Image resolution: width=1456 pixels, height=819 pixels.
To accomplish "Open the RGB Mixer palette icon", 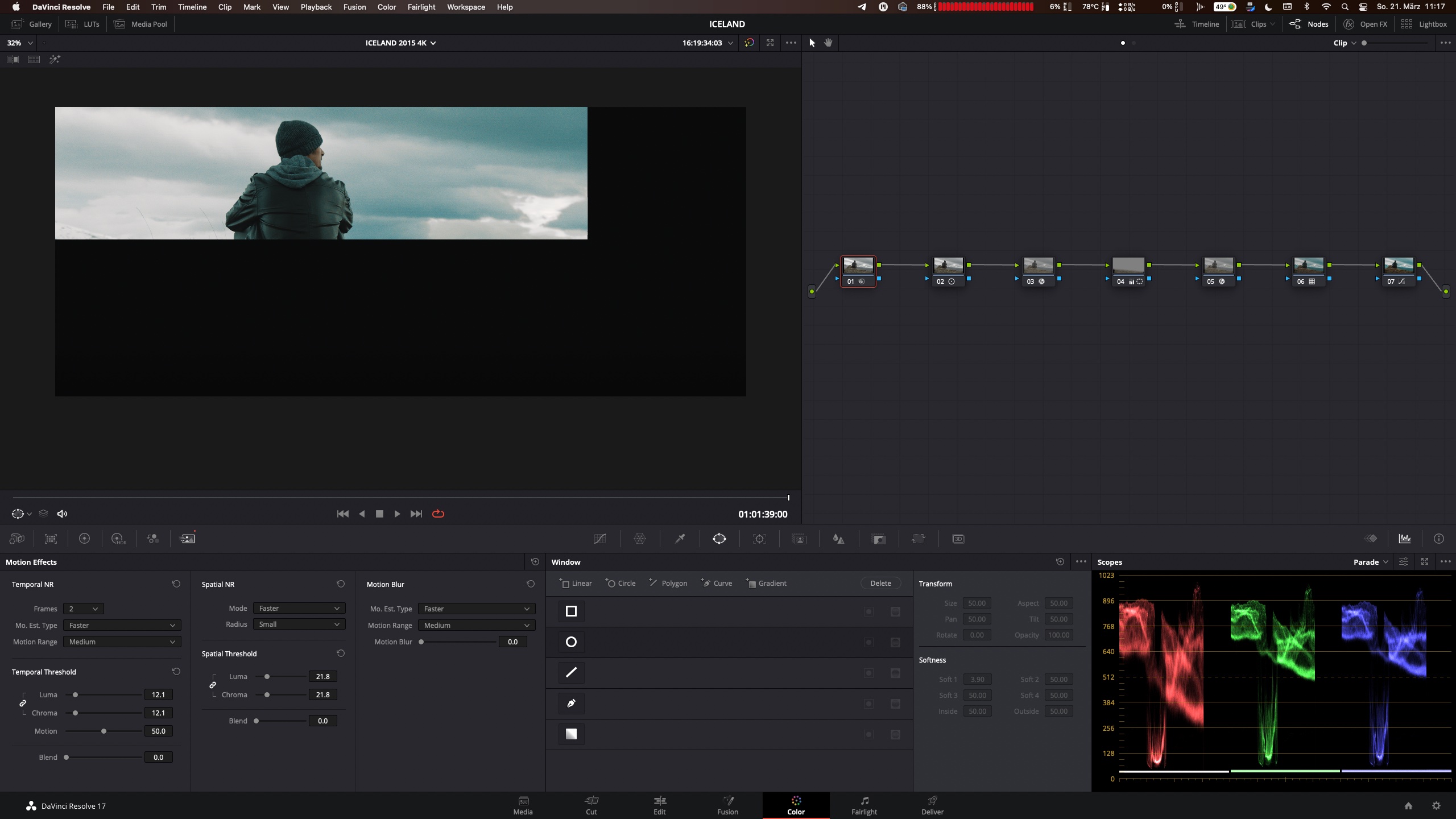I will point(153,539).
